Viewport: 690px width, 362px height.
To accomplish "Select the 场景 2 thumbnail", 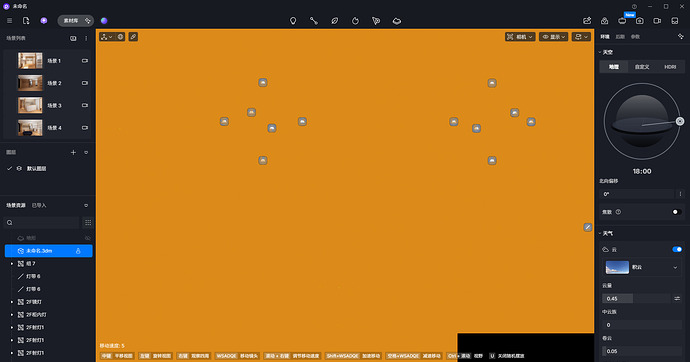I will pyautogui.click(x=30, y=83).
